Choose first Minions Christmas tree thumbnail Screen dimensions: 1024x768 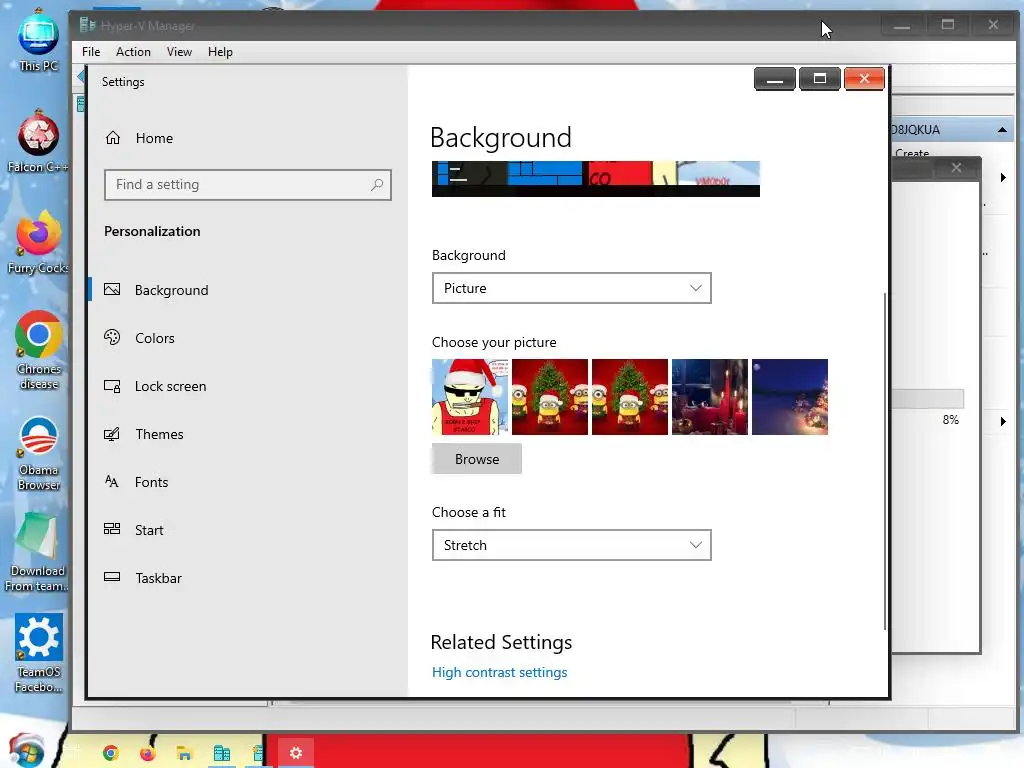pos(550,397)
